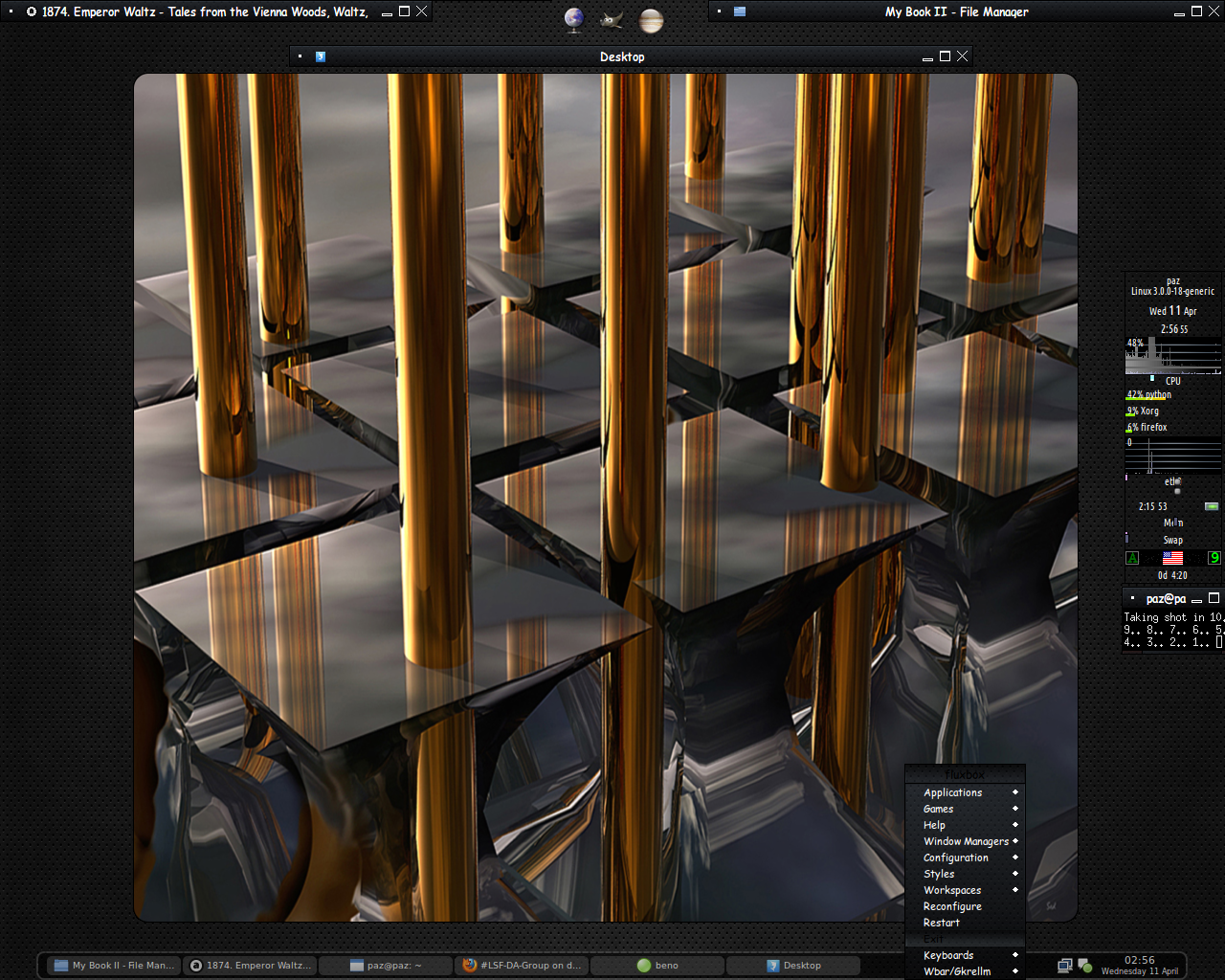This screenshot has width=1225, height=980.
Task: Click the Wed 11 Apr date in GKrellM
Action: [x=1173, y=310]
